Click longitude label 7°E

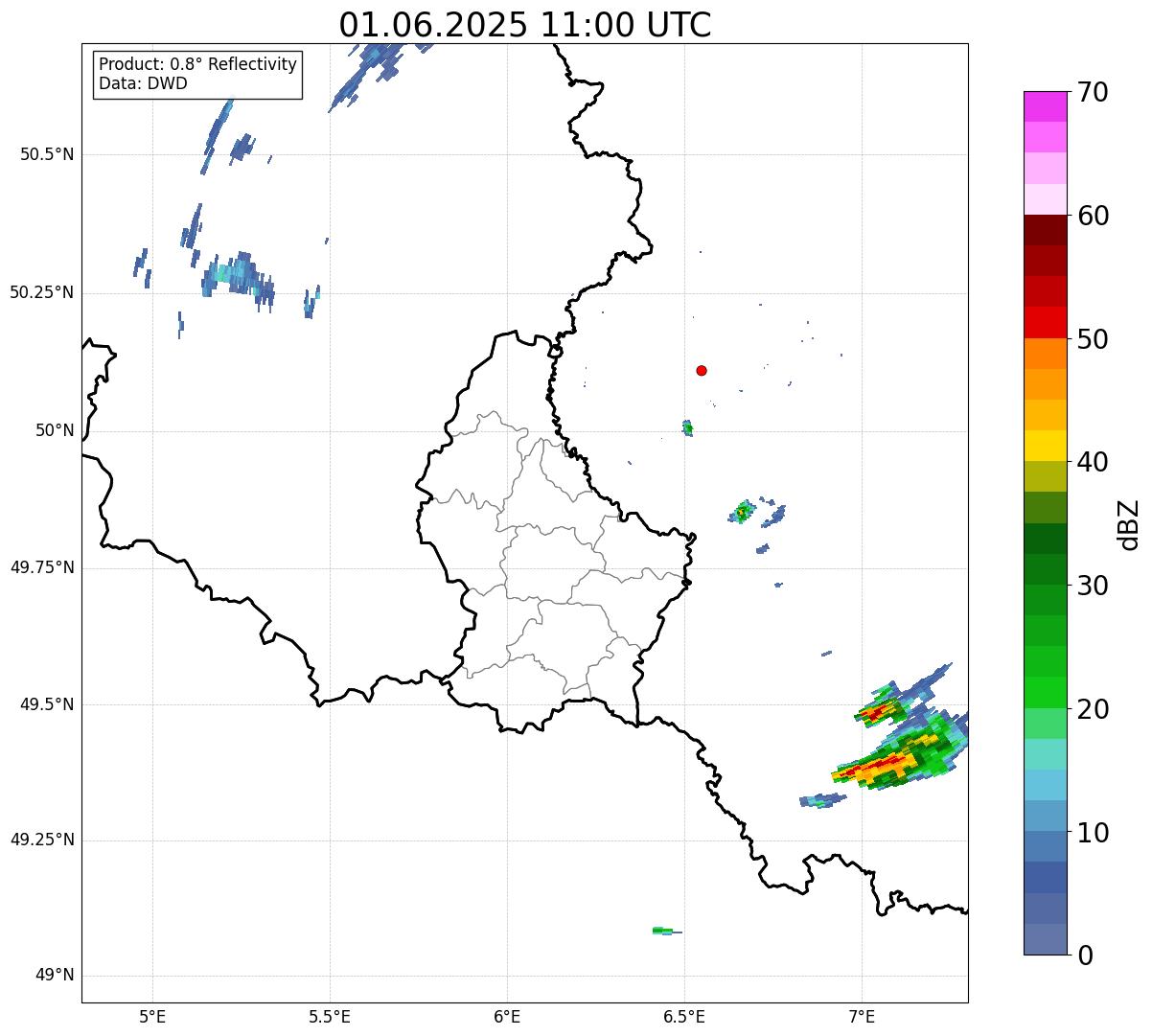point(862,1017)
